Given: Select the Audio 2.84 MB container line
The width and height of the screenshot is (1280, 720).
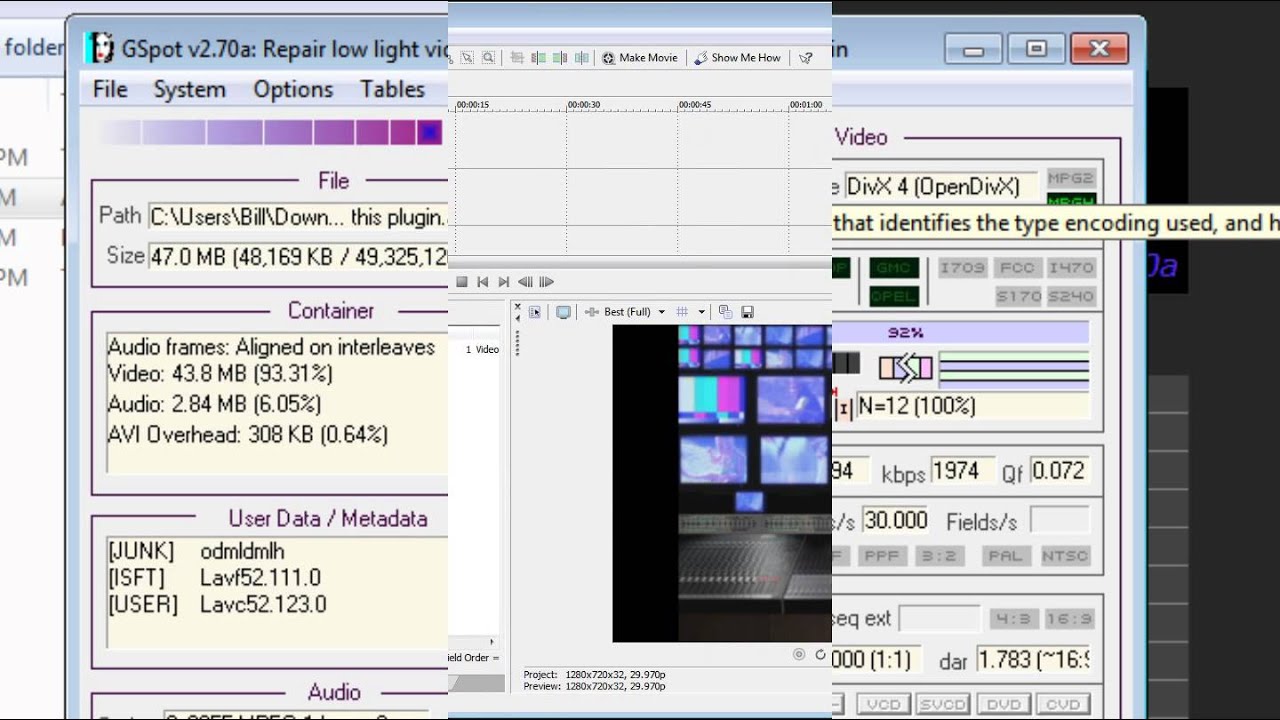Looking at the screenshot, I should (214, 404).
